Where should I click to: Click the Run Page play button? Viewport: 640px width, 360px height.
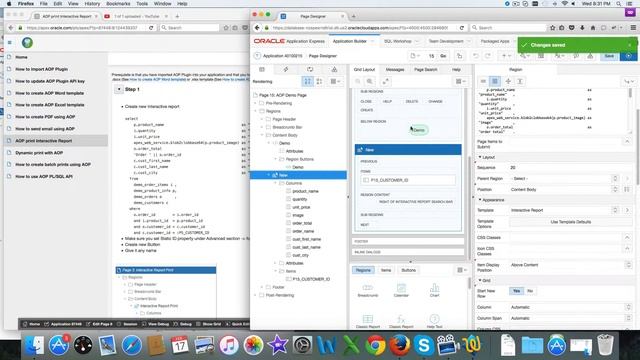pyautogui.click(x=628, y=56)
